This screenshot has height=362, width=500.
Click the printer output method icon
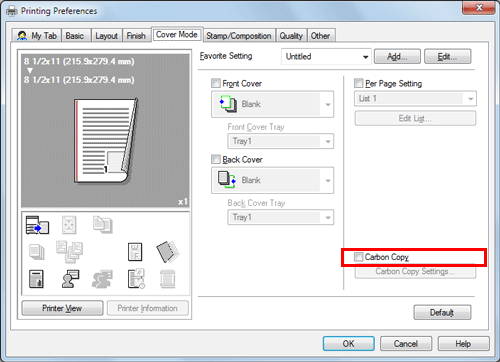(37, 225)
